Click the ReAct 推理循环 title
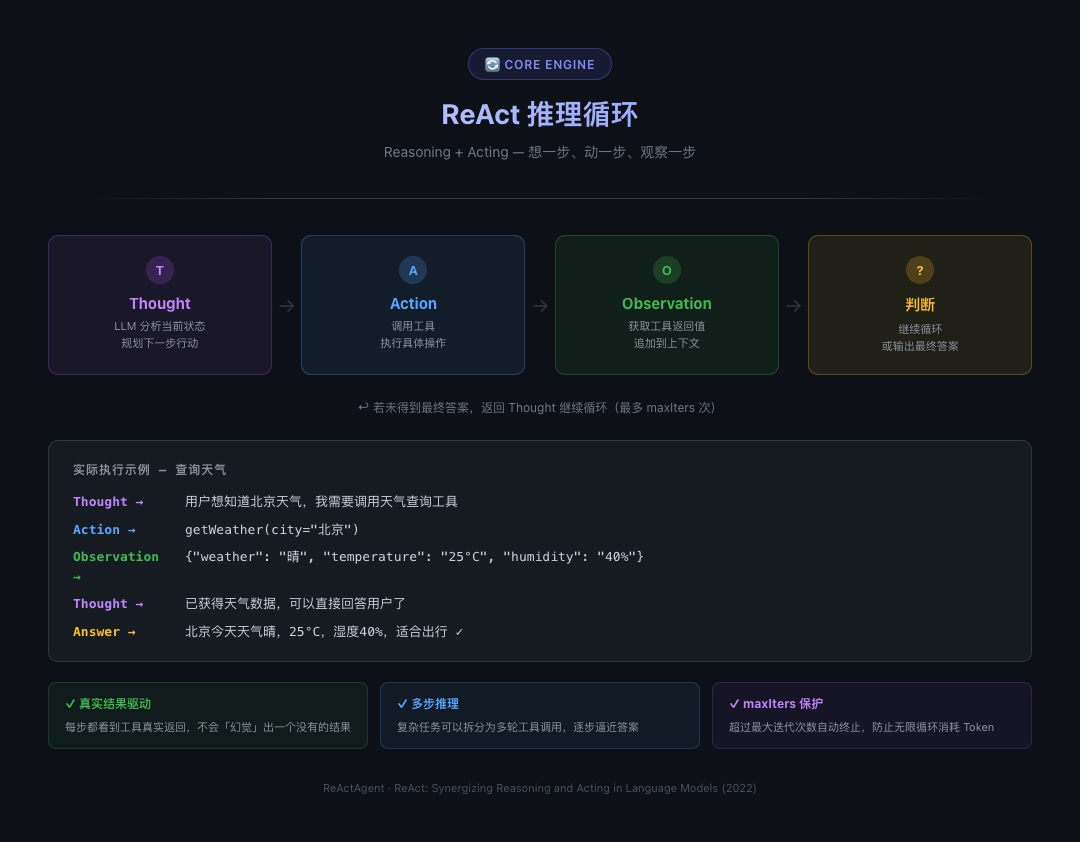The image size is (1080, 842). pos(539,114)
